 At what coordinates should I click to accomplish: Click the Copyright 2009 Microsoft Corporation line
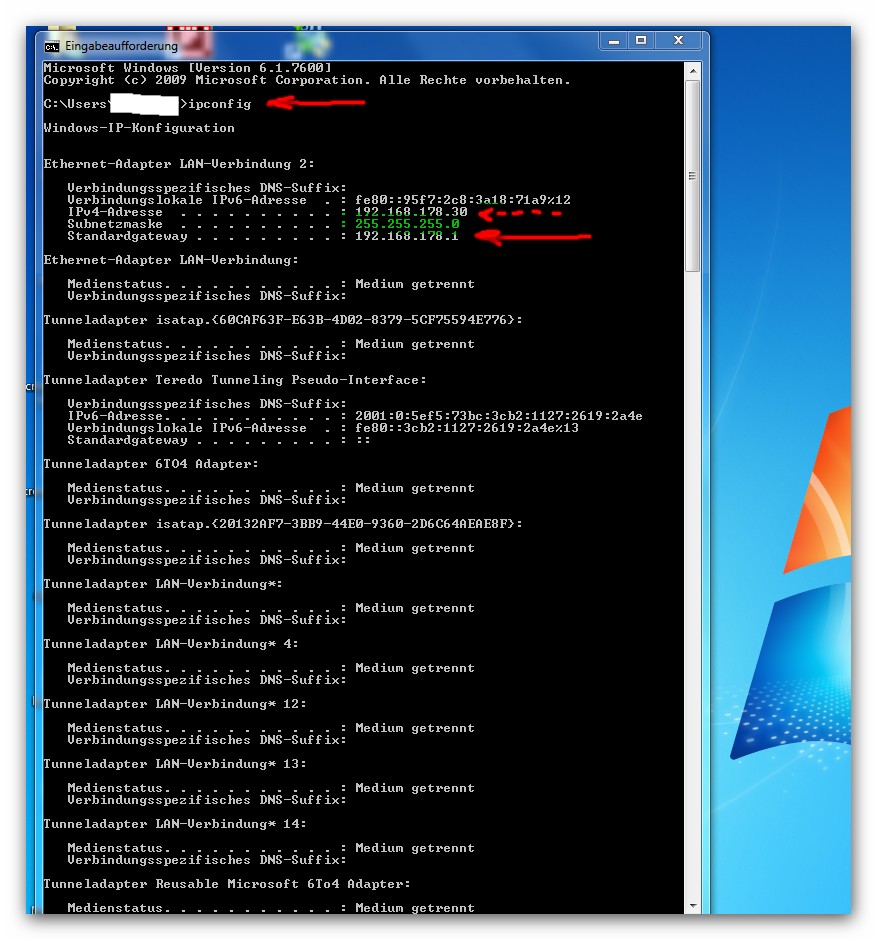pos(307,80)
